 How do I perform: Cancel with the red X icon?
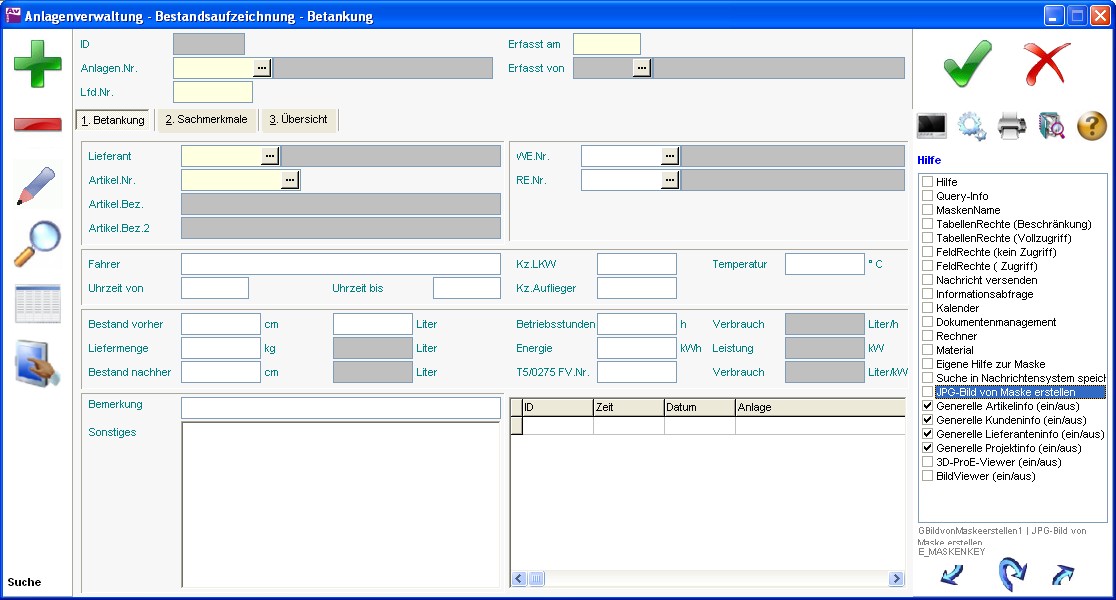pyautogui.click(x=1047, y=64)
